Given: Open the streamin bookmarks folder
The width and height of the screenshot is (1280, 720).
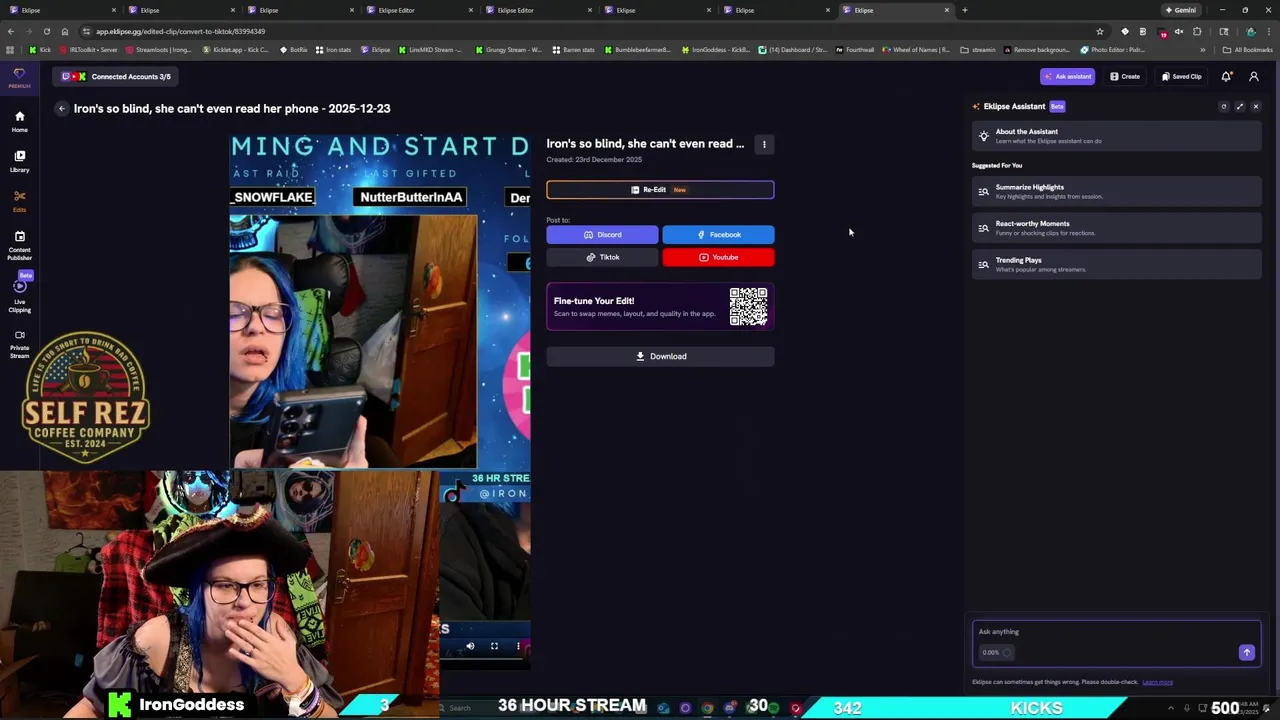Looking at the screenshot, I should click(978, 49).
